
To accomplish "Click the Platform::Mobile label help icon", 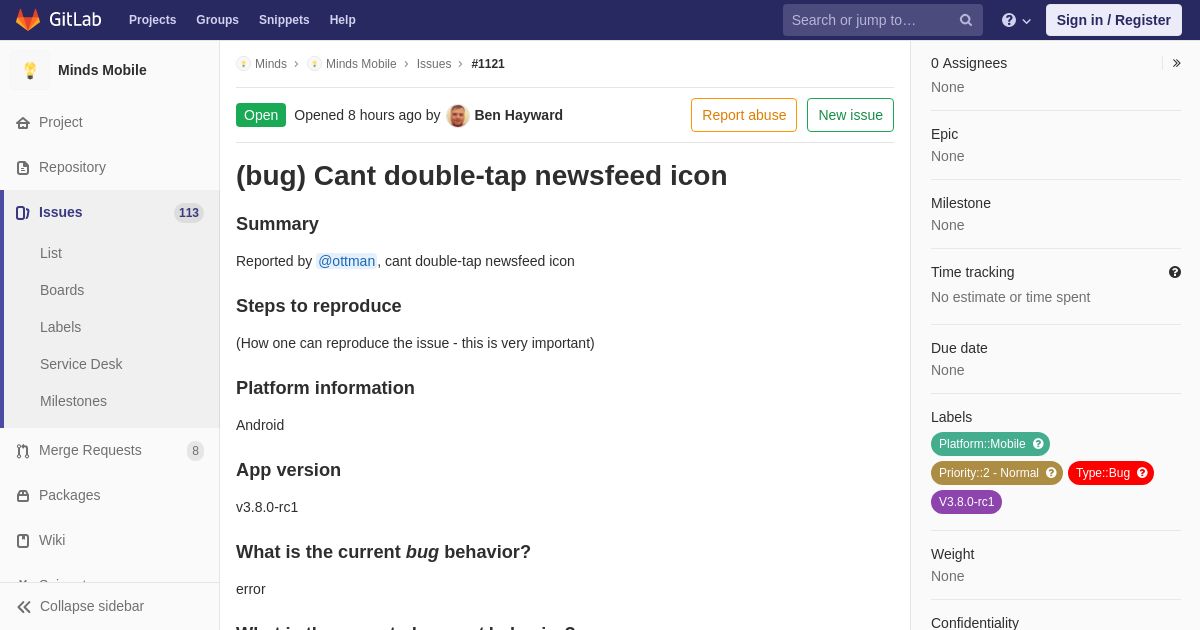I will (x=1038, y=444).
